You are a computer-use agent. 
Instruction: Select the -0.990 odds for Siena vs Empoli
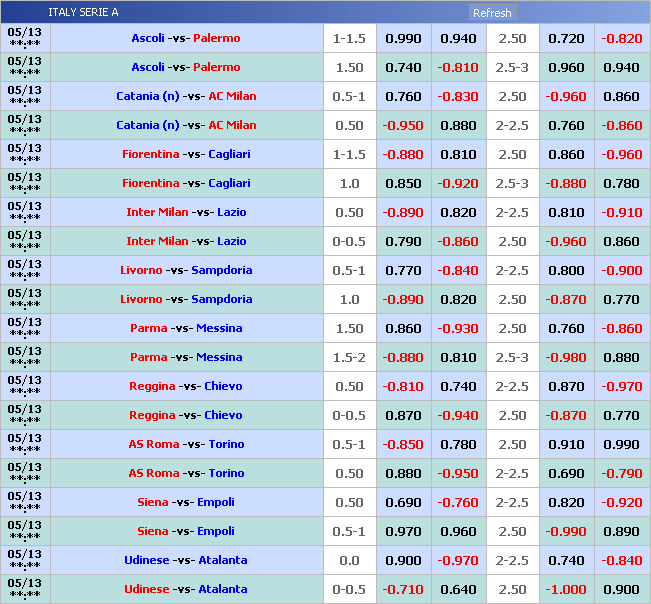click(x=567, y=531)
